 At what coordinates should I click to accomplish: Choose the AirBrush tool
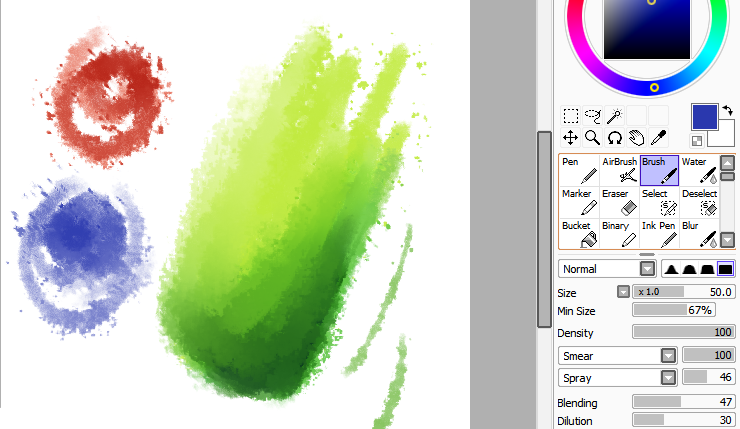(x=619, y=170)
